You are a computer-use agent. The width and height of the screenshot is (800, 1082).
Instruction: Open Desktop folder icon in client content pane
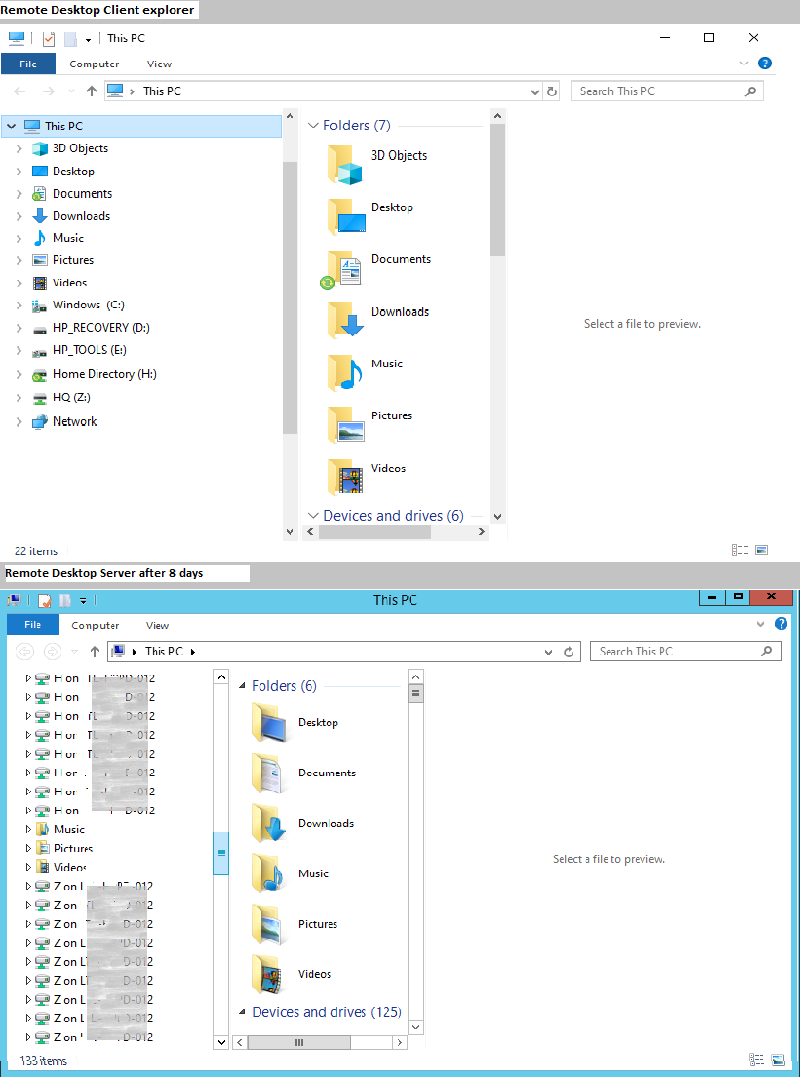click(347, 217)
